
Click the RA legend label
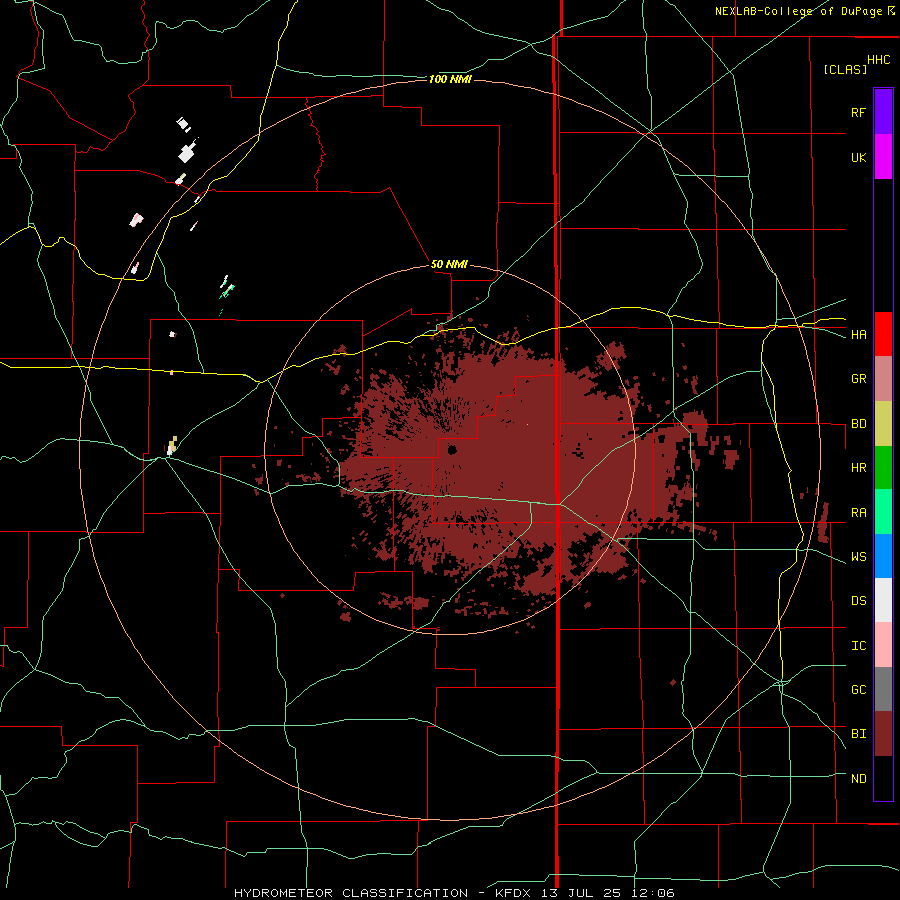pyautogui.click(x=858, y=512)
